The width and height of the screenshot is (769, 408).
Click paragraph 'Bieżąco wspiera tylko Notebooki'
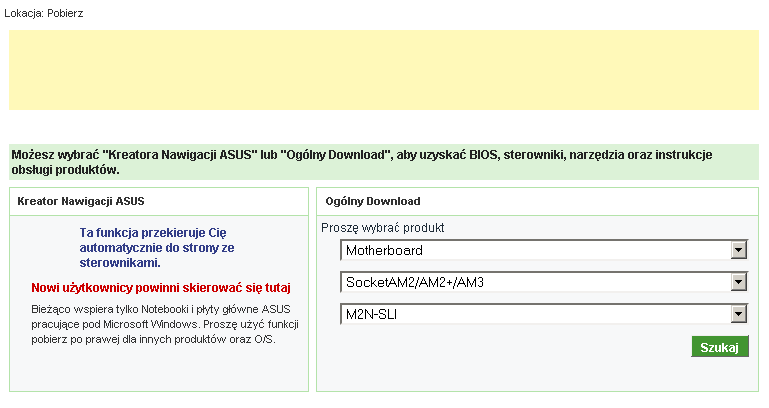point(165,324)
